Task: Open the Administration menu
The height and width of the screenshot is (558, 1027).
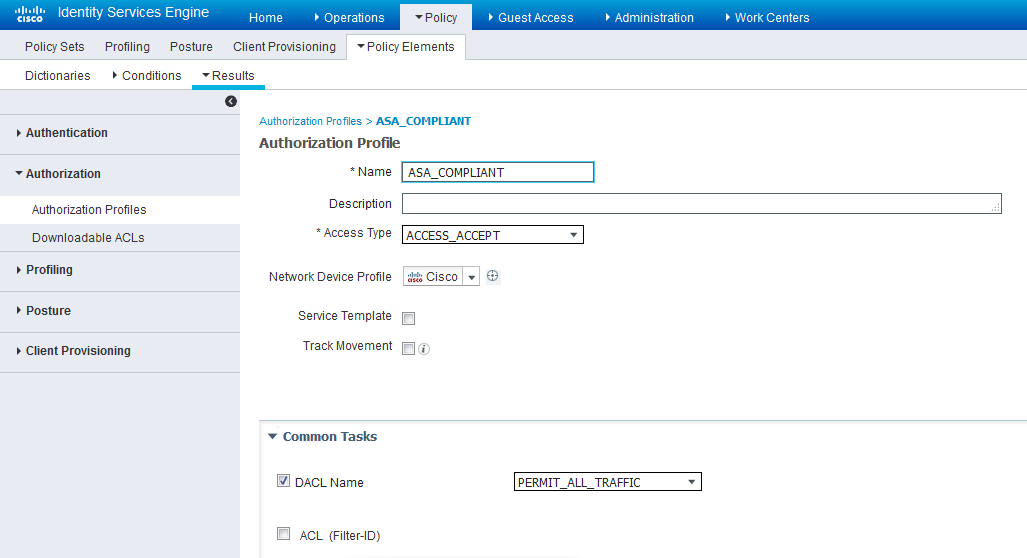Action: (649, 18)
